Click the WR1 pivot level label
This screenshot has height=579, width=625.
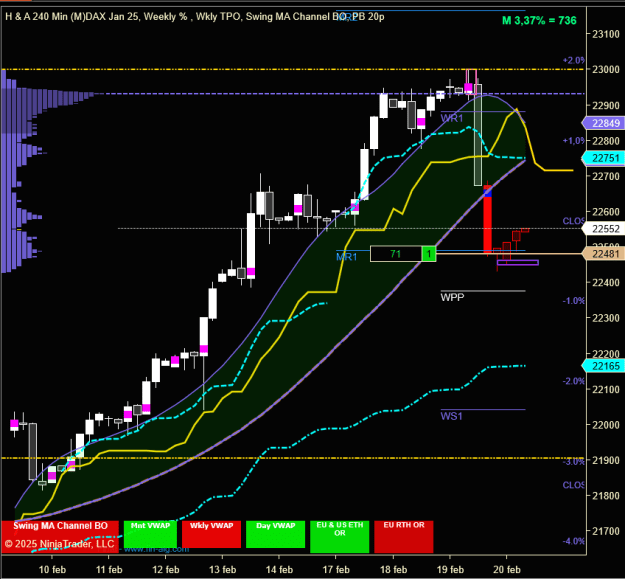(452, 118)
